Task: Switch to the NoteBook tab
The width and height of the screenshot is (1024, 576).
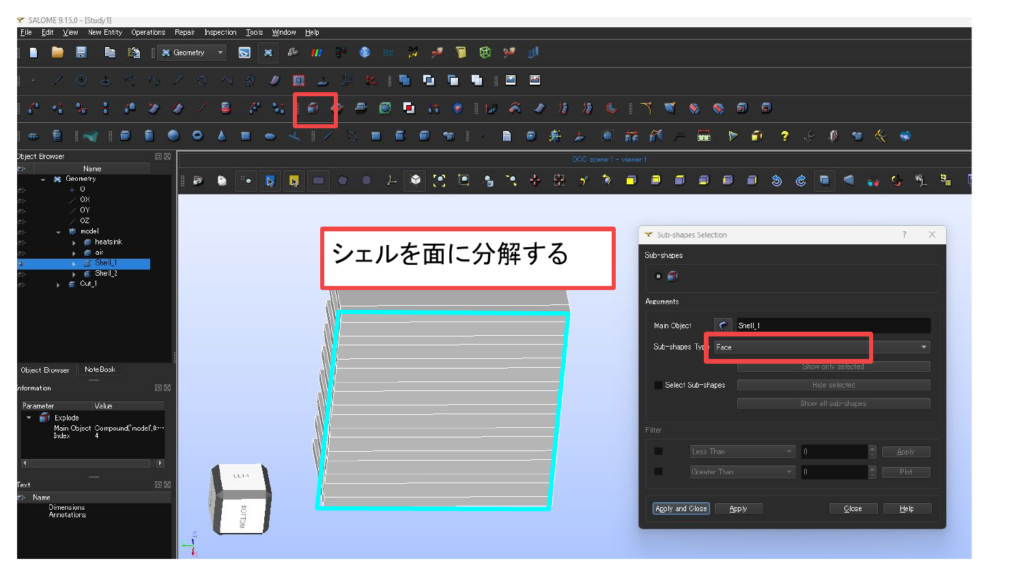Action: [100, 370]
